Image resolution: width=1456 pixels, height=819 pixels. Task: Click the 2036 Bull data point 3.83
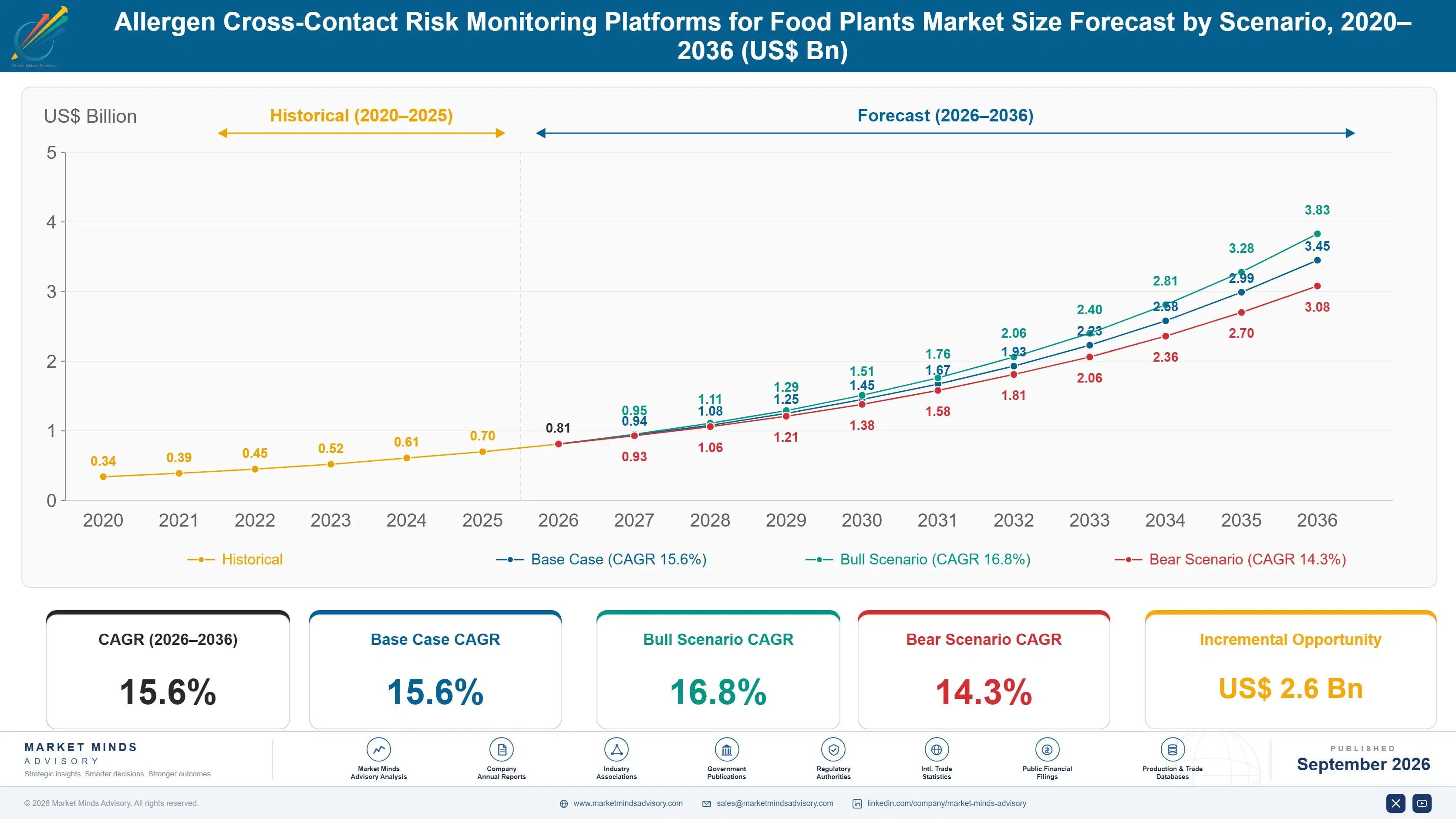(x=1317, y=234)
